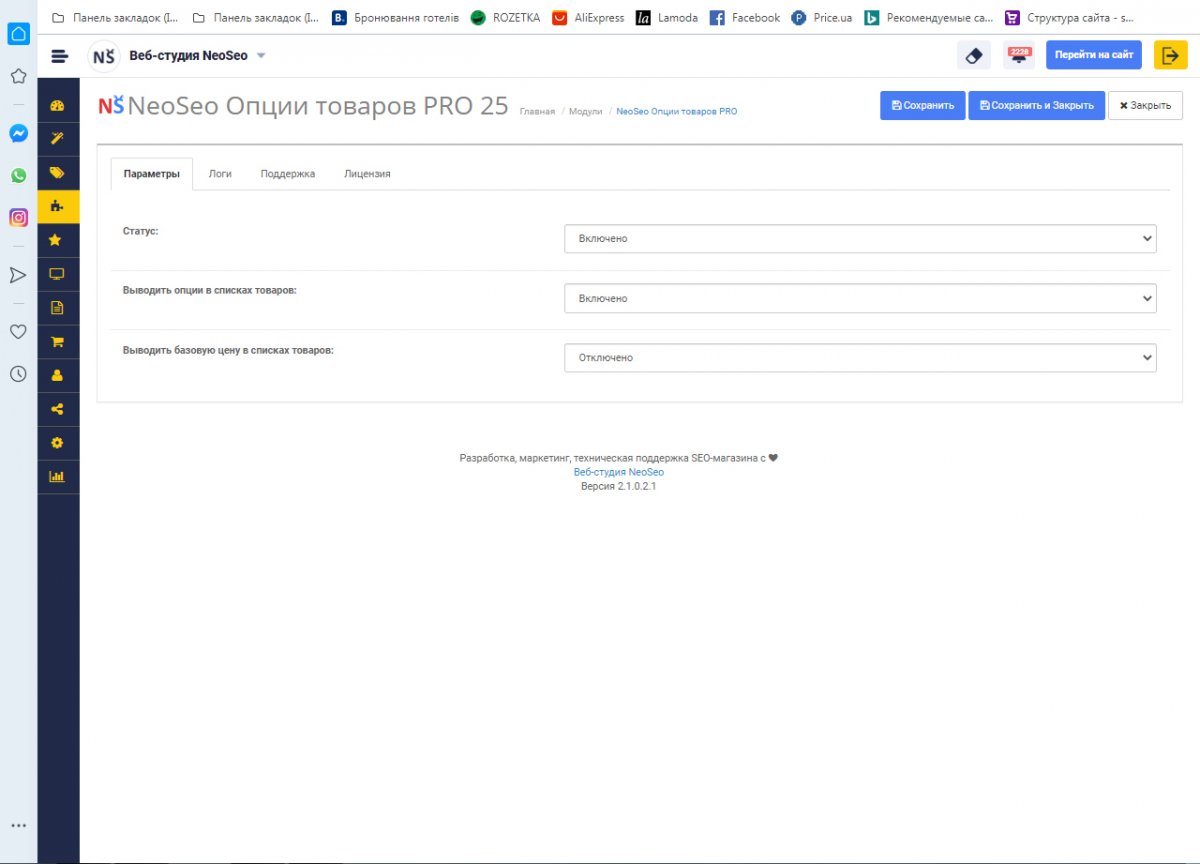This screenshot has width=1200, height=864.
Task: Click the NS logo avatar in the header
Action: [x=104, y=56]
